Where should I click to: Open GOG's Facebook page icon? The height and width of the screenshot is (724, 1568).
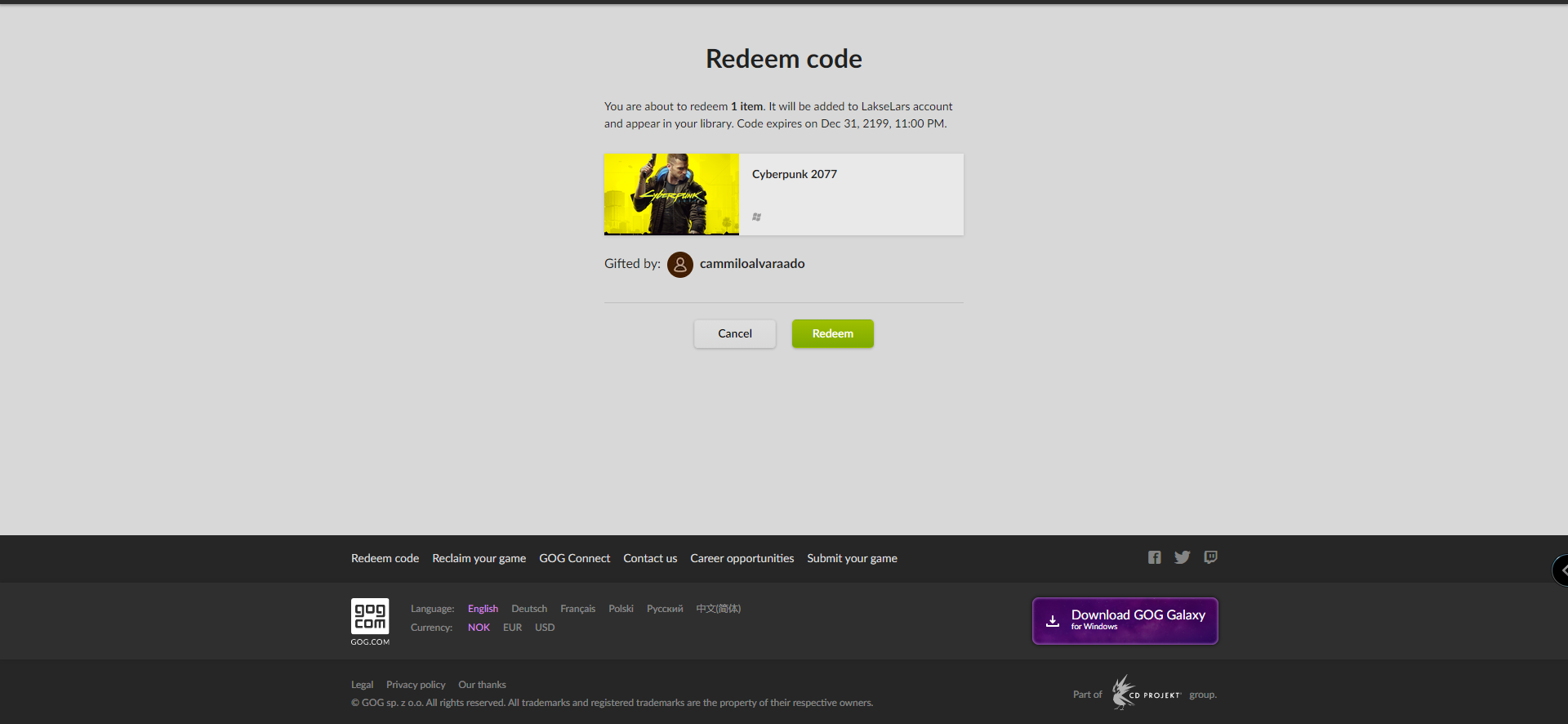(1154, 557)
